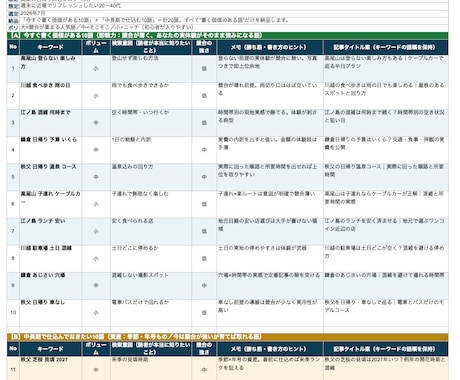Click section B banner '中長期で仕込んでおきたい10語'
Viewport: 460px width, 380px height.
[228, 337]
